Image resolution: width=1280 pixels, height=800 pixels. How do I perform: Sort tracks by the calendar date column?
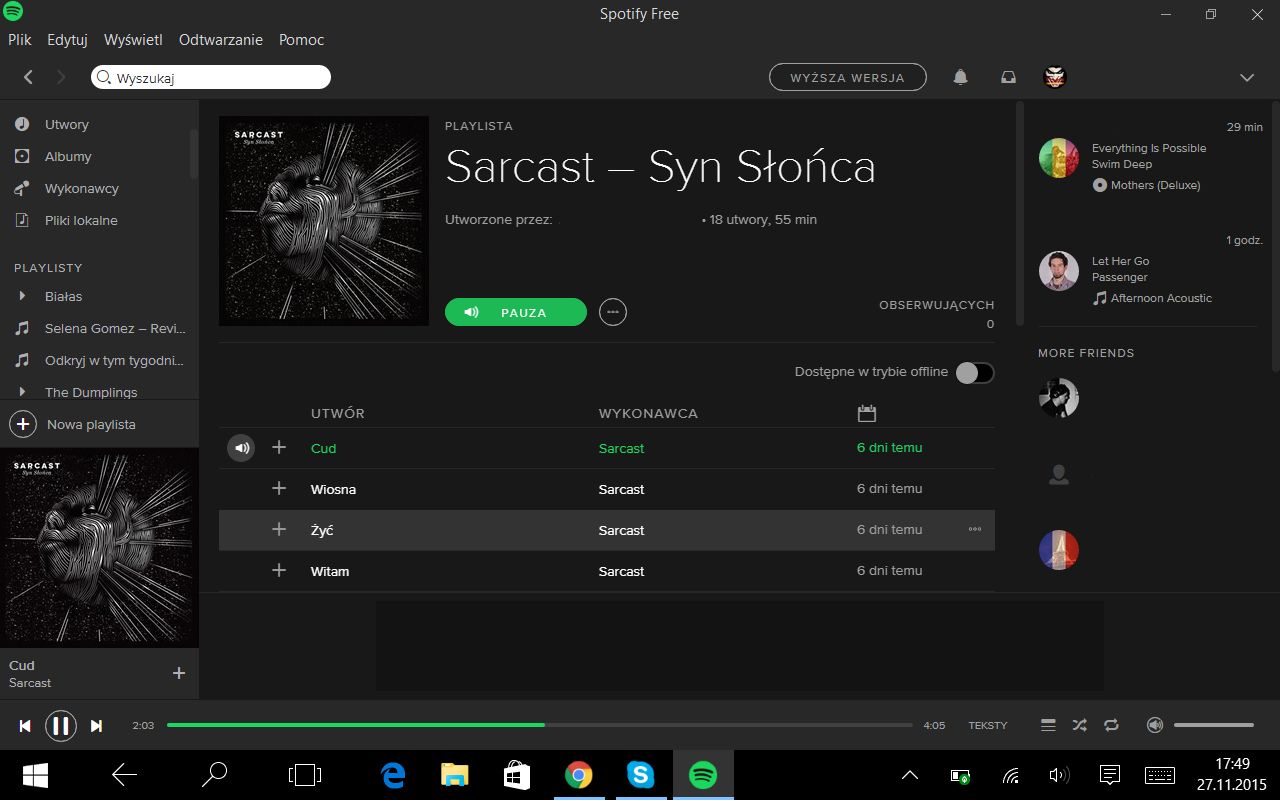pyautogui.click(x=867, y=413)
